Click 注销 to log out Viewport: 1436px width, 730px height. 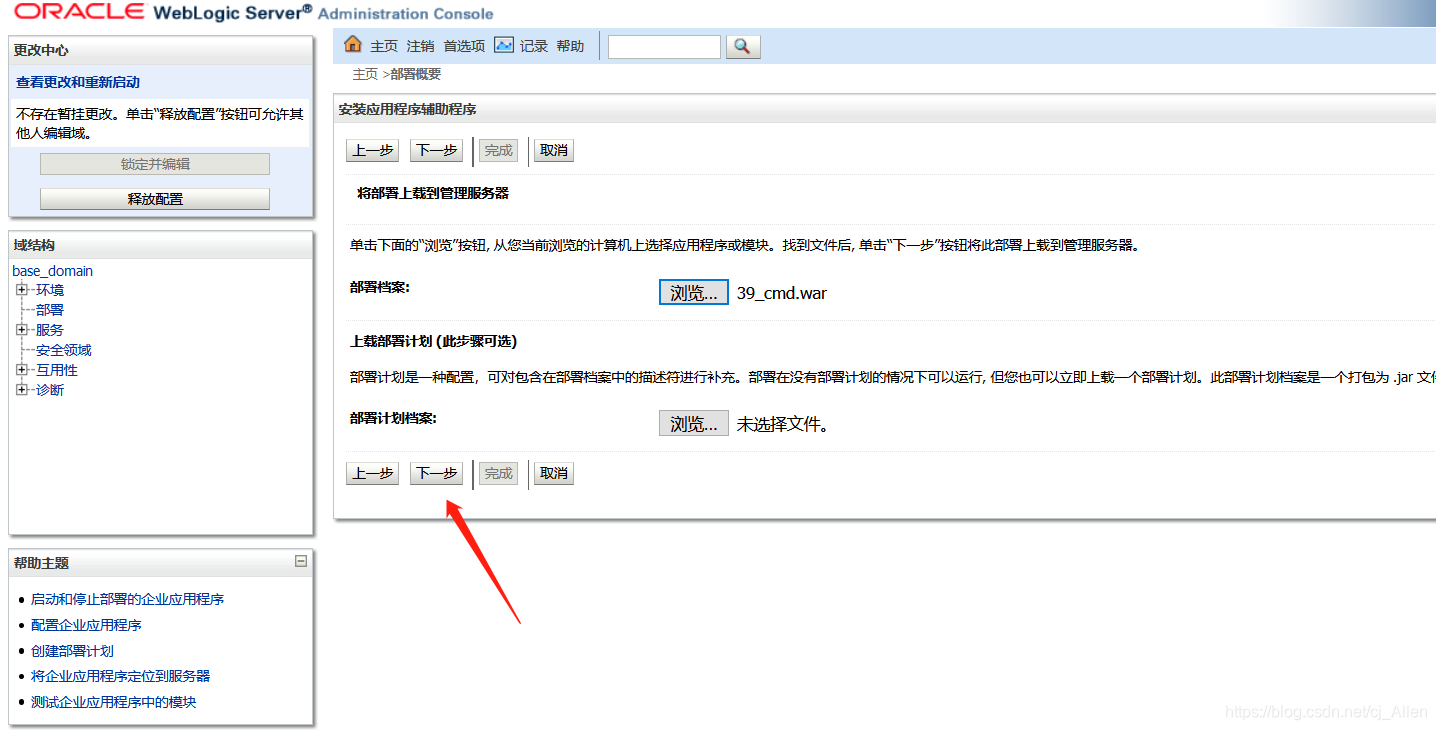tap(421, 46)
